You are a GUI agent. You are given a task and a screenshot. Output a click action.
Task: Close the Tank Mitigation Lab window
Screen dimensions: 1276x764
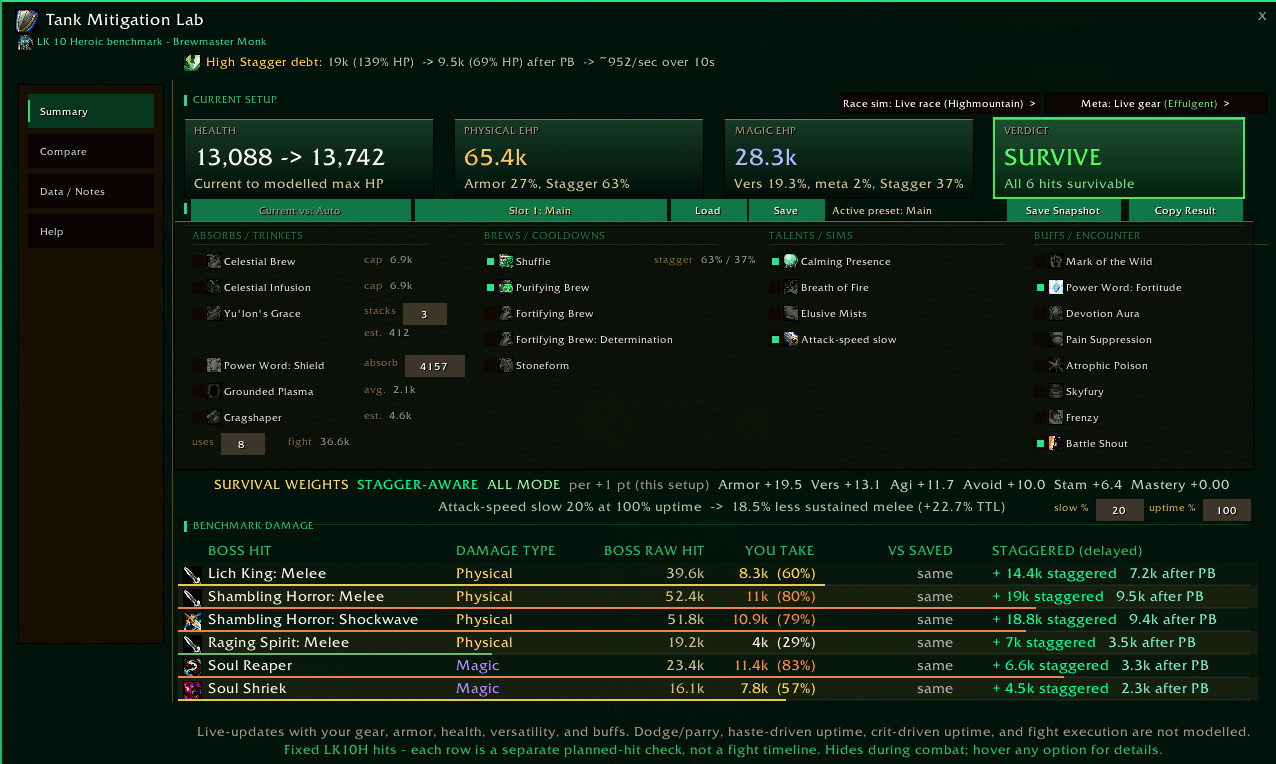click(x=1261, y=15)
